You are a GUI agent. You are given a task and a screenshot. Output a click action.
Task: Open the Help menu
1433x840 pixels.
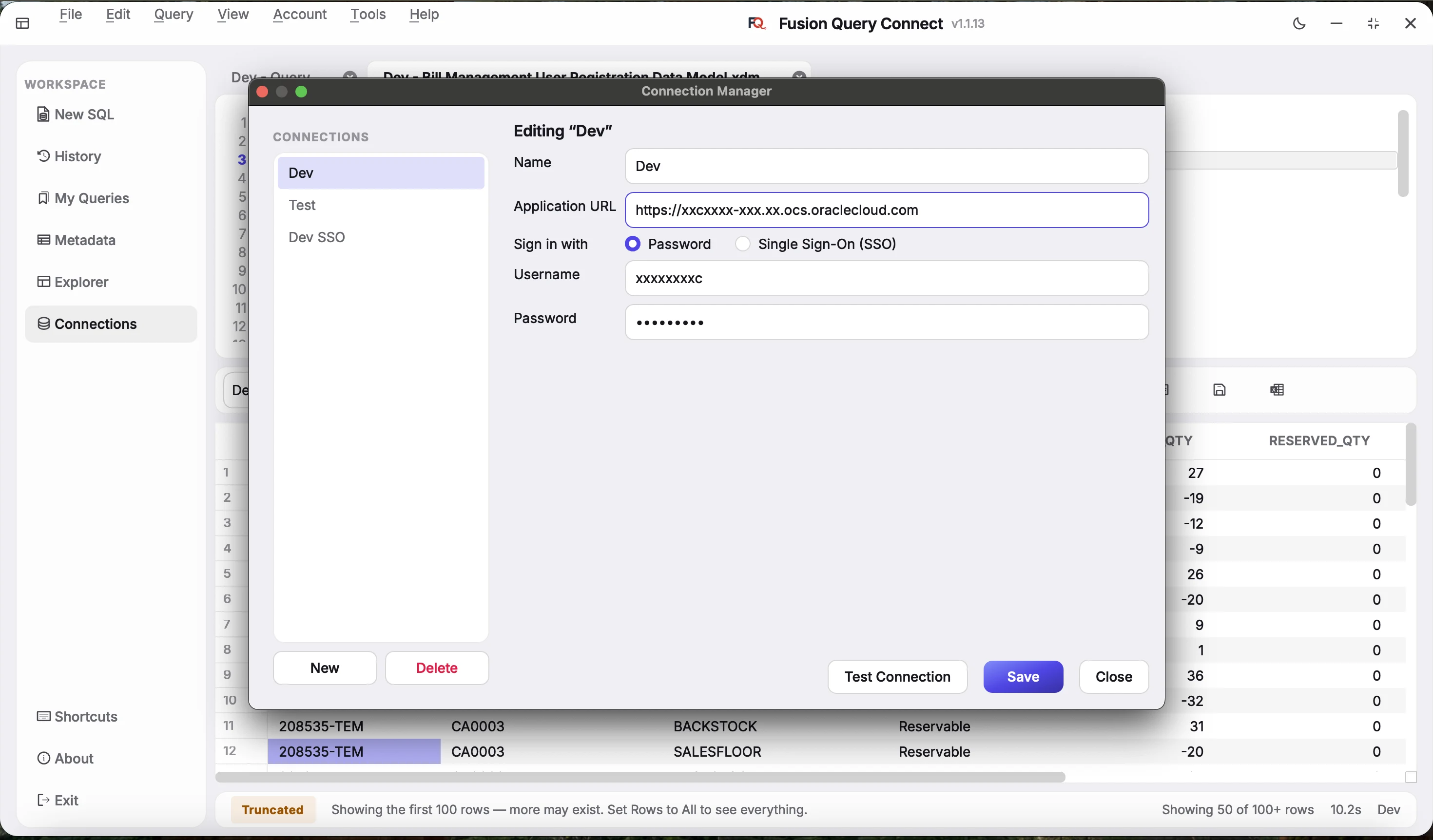(x=425, y=15)
